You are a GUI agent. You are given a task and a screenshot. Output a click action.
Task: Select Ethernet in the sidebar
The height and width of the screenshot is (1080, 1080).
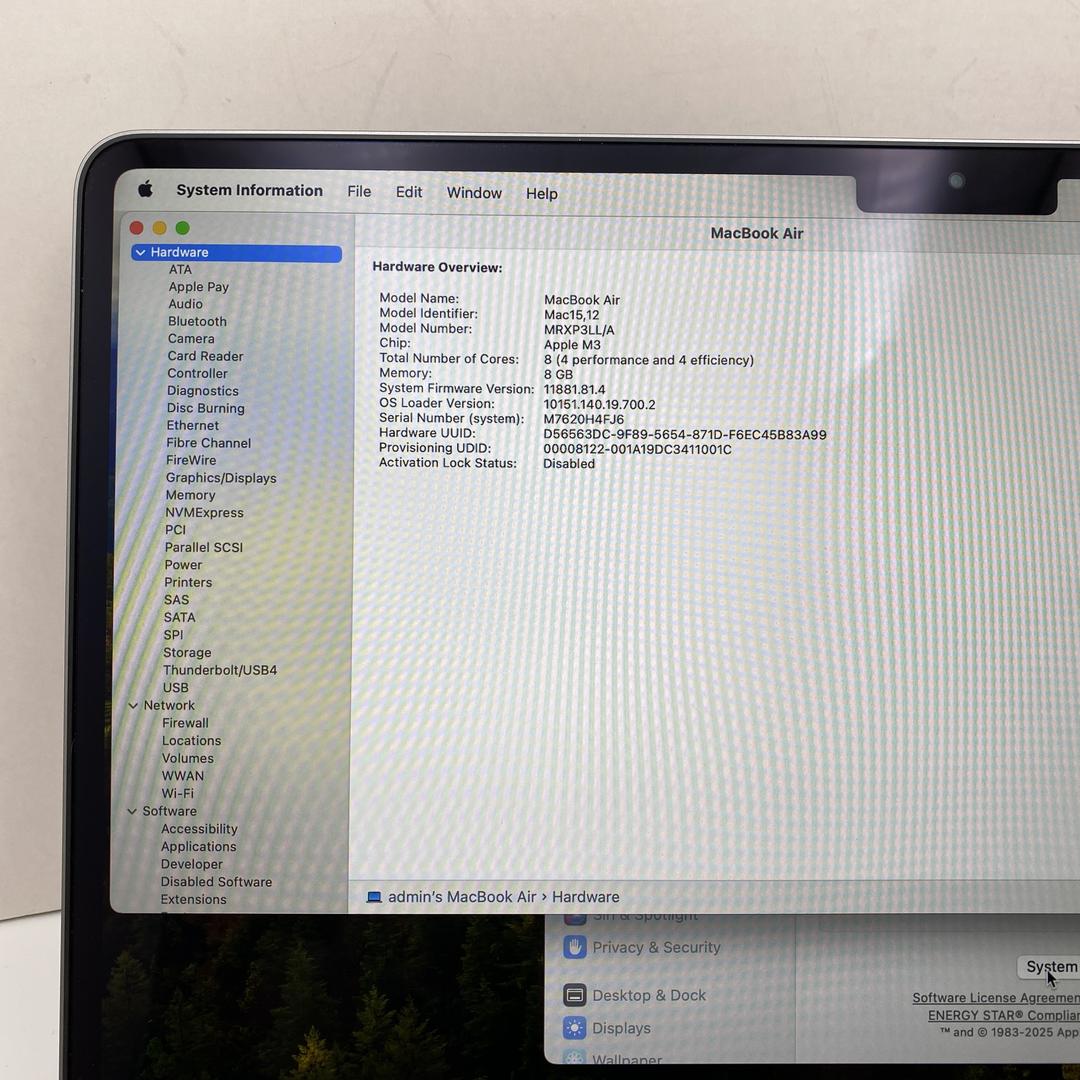(x=192, y=426)
